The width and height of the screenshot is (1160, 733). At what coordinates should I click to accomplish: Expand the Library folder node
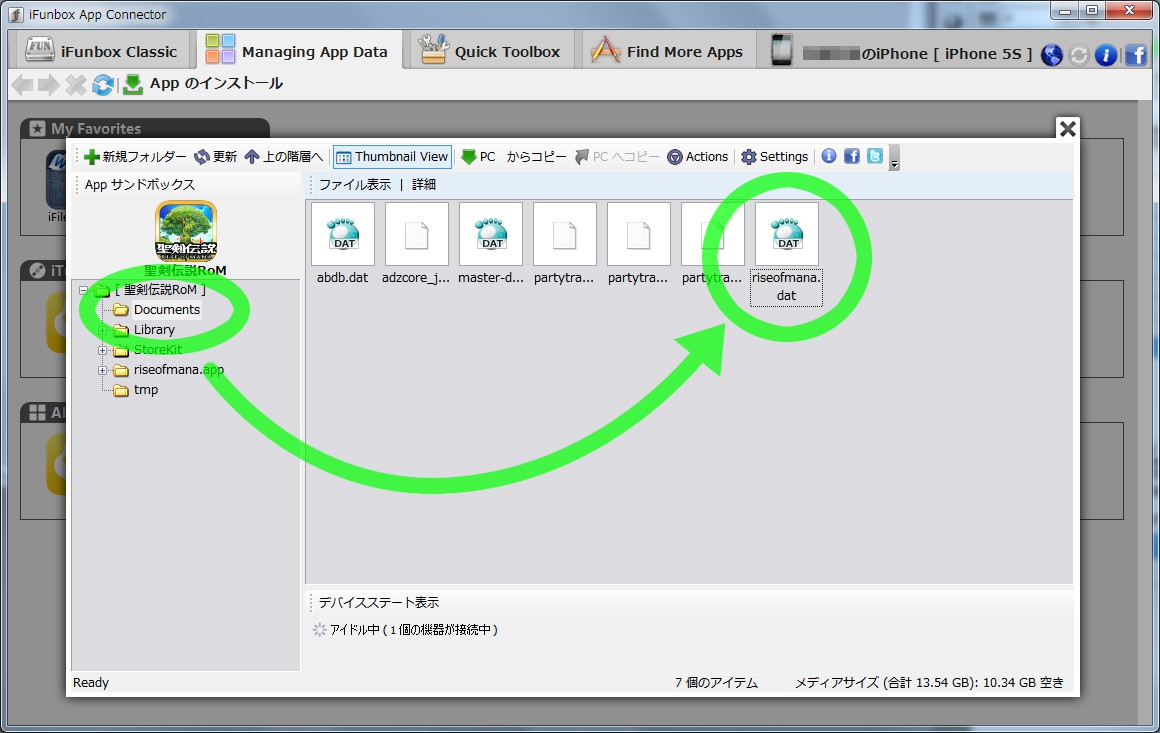point(103,330)
